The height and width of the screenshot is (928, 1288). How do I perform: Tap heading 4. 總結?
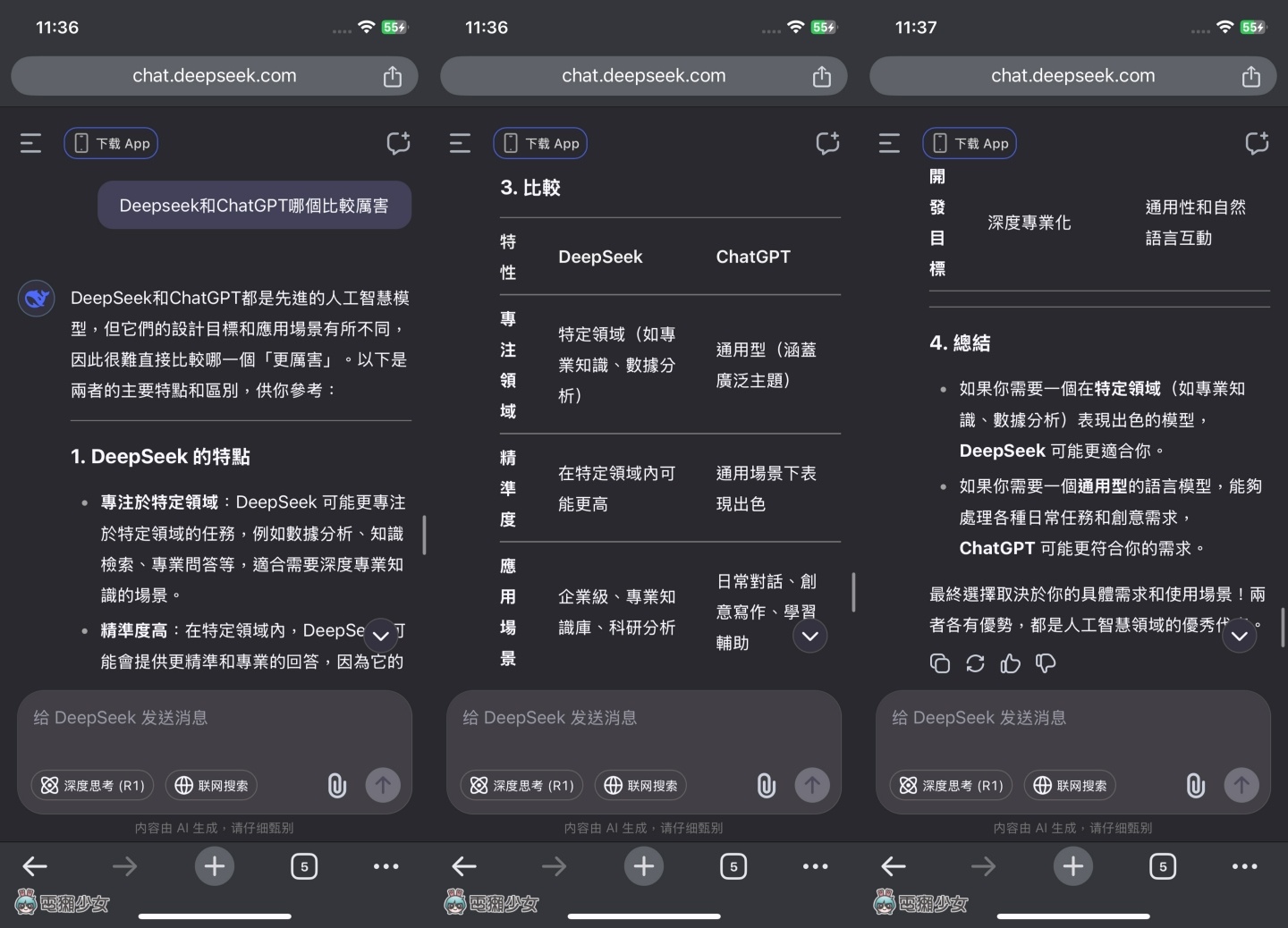pyautogui.click(x=960, y=343)
